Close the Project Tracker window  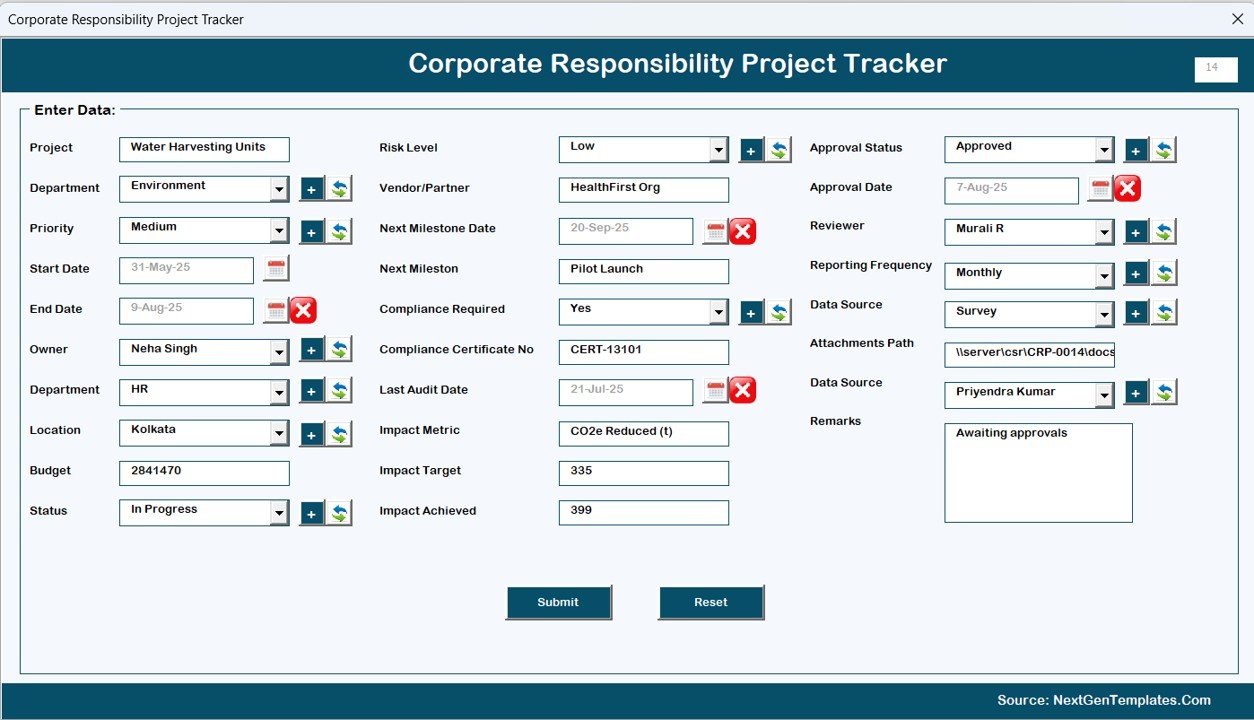[1237, 19]
